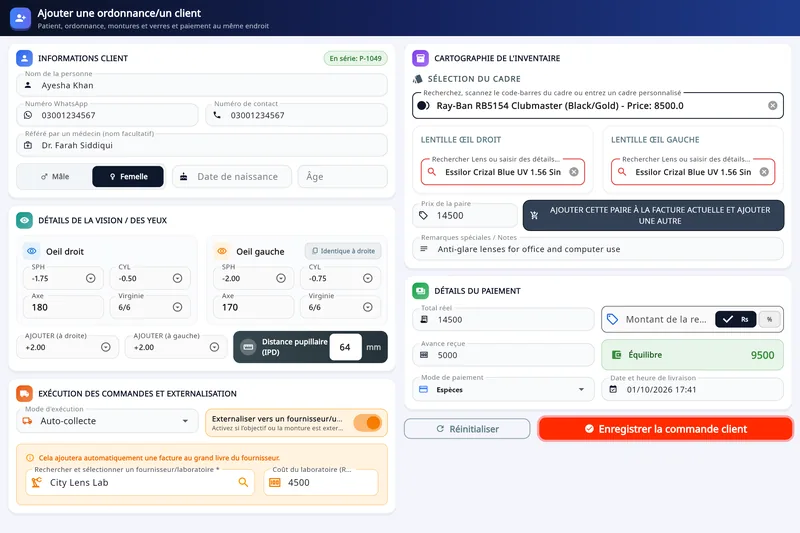The width and height of the screenshot is (800, 533).
Task: Click the Avance reçue field showing 5000
Action: (503, 355)
